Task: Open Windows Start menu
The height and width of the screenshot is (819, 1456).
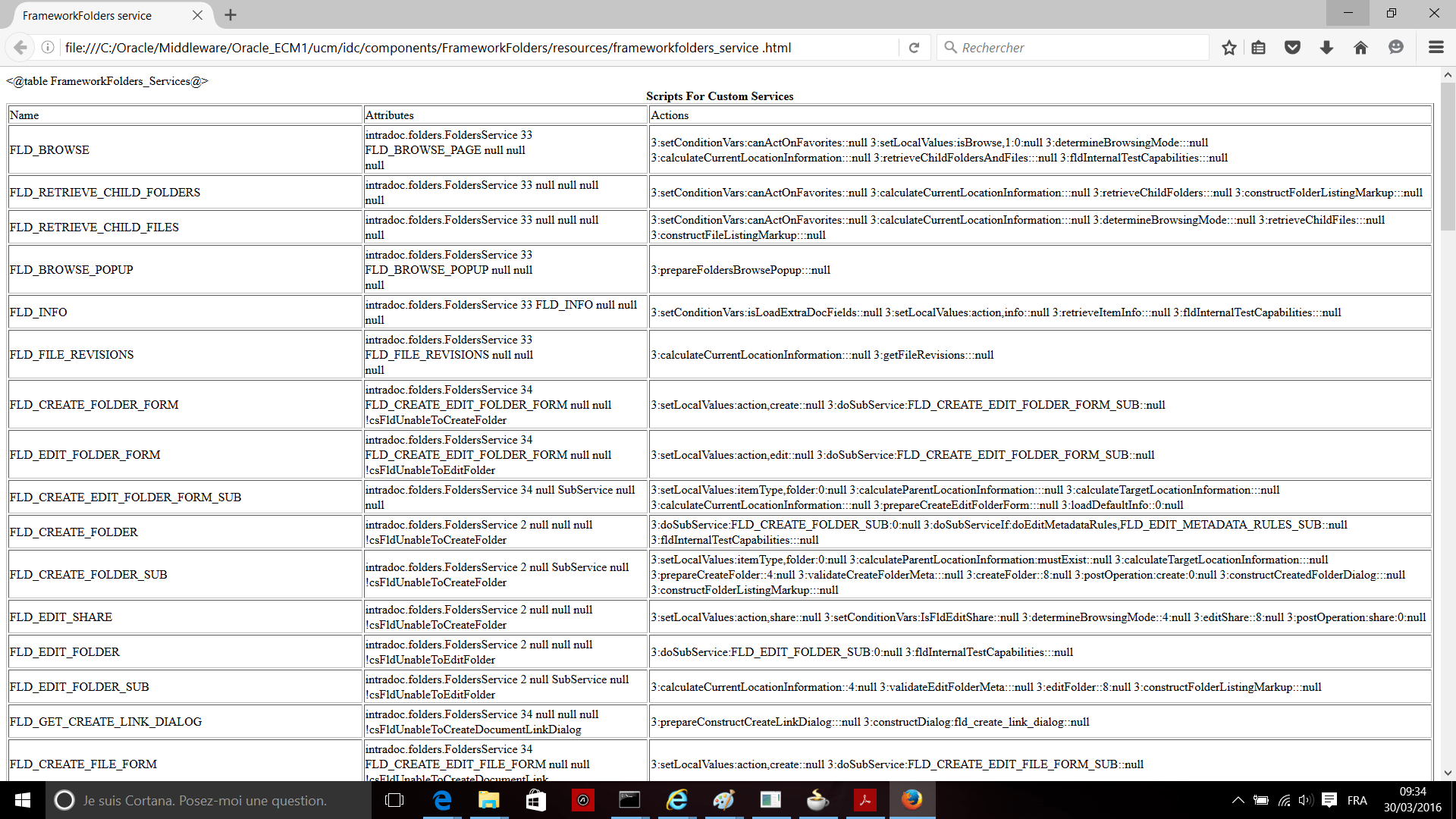Action: point(22,800)
